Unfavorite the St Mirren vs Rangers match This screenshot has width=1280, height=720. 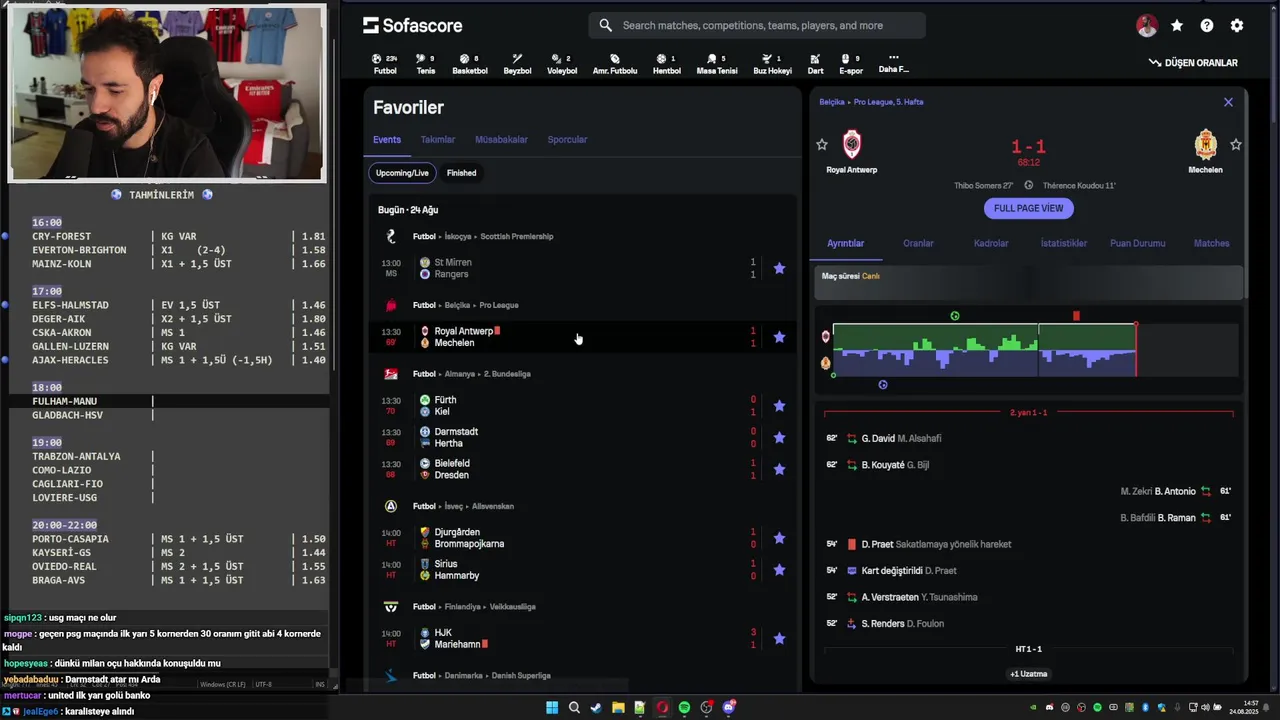click(x=779, y=268)
